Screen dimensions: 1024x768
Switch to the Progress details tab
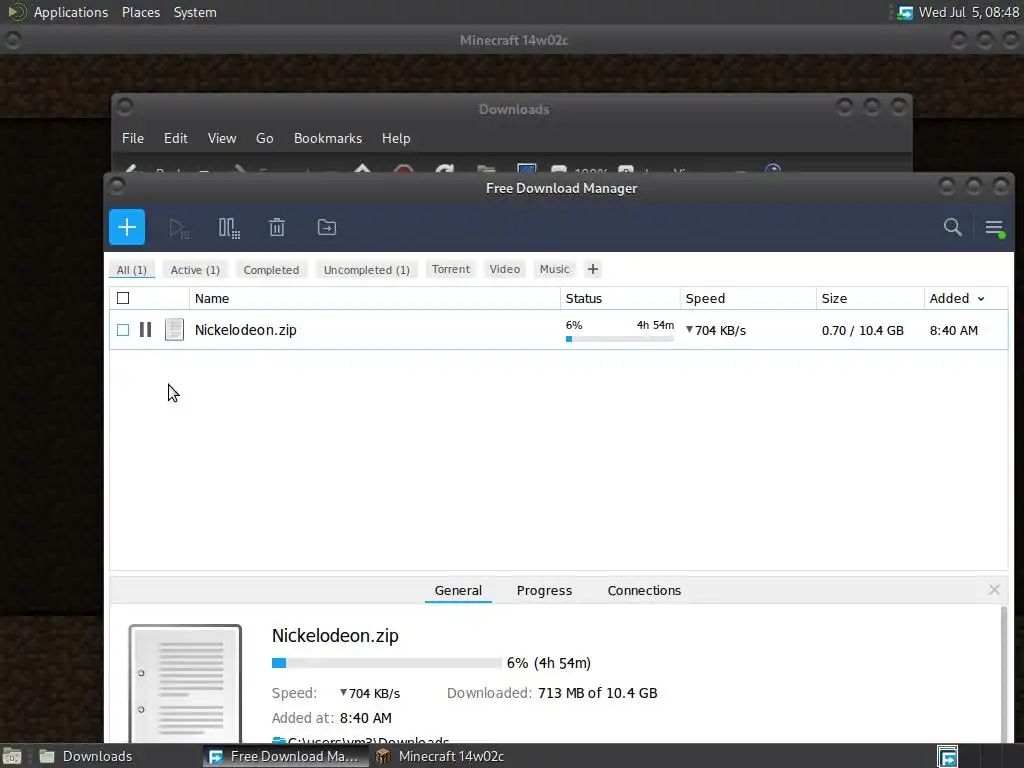tap(544, 590)
